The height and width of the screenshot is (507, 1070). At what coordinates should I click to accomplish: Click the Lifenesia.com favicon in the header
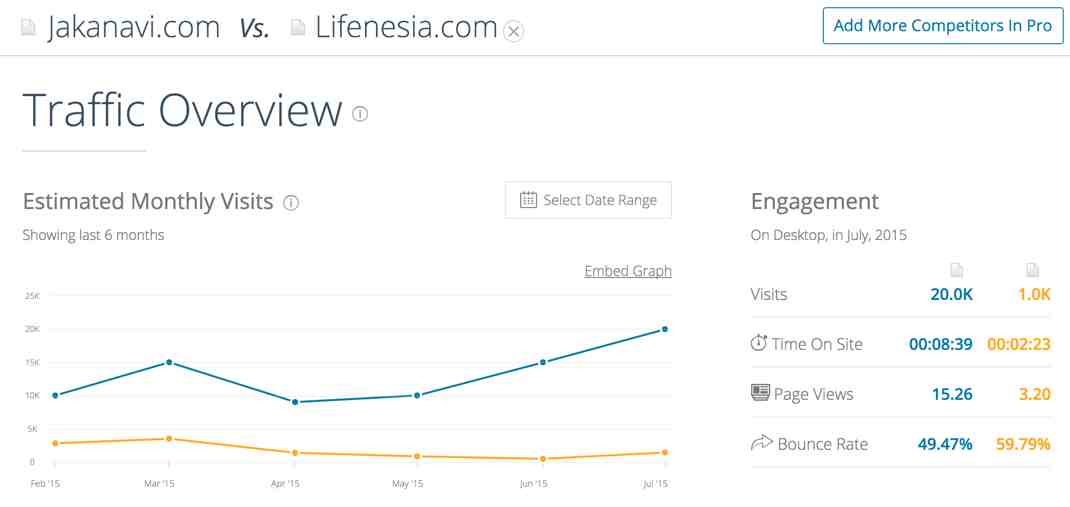click(x=298, y=29)
